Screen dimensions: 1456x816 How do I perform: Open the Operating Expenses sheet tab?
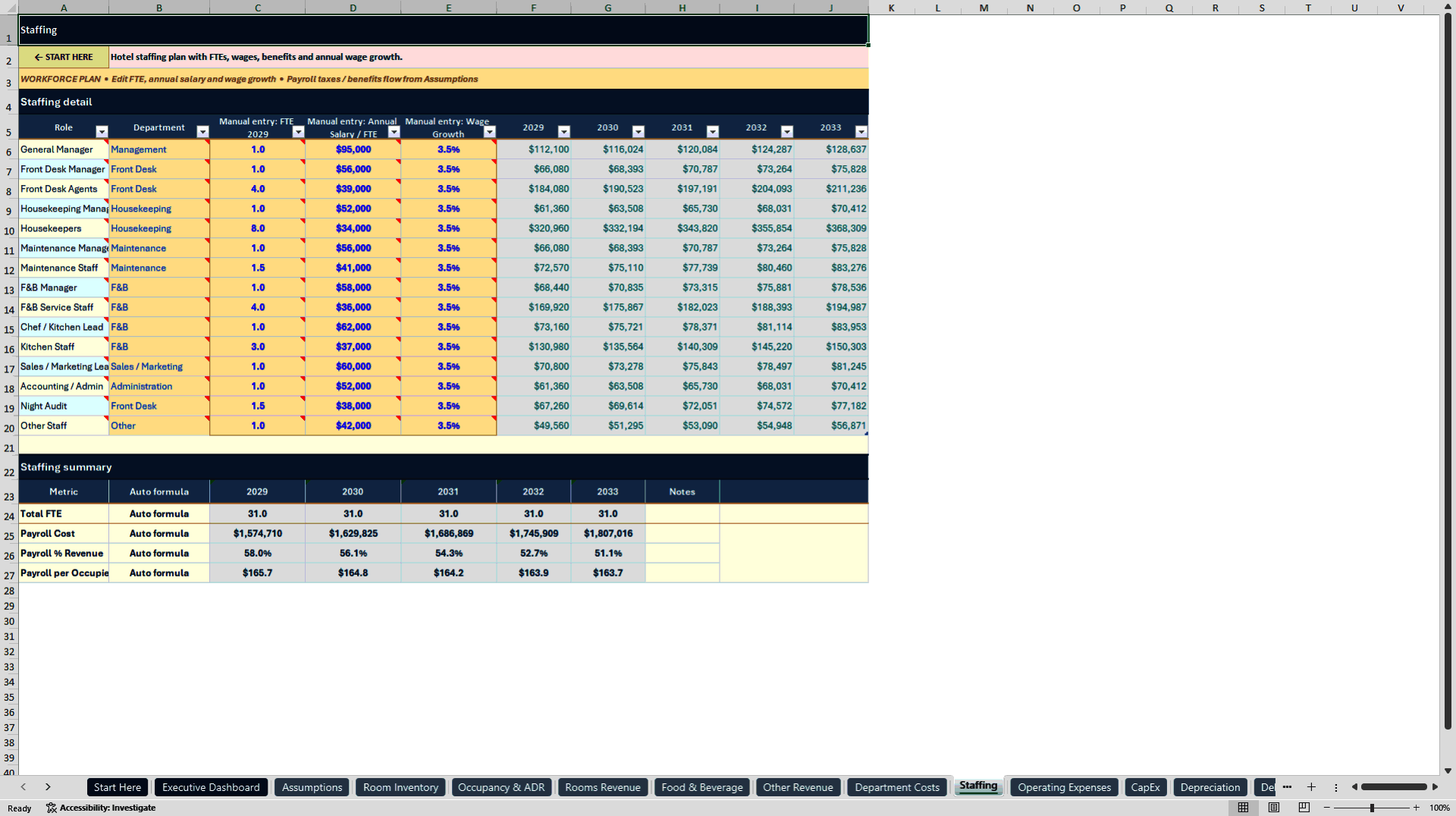(x=1064, y=787)
